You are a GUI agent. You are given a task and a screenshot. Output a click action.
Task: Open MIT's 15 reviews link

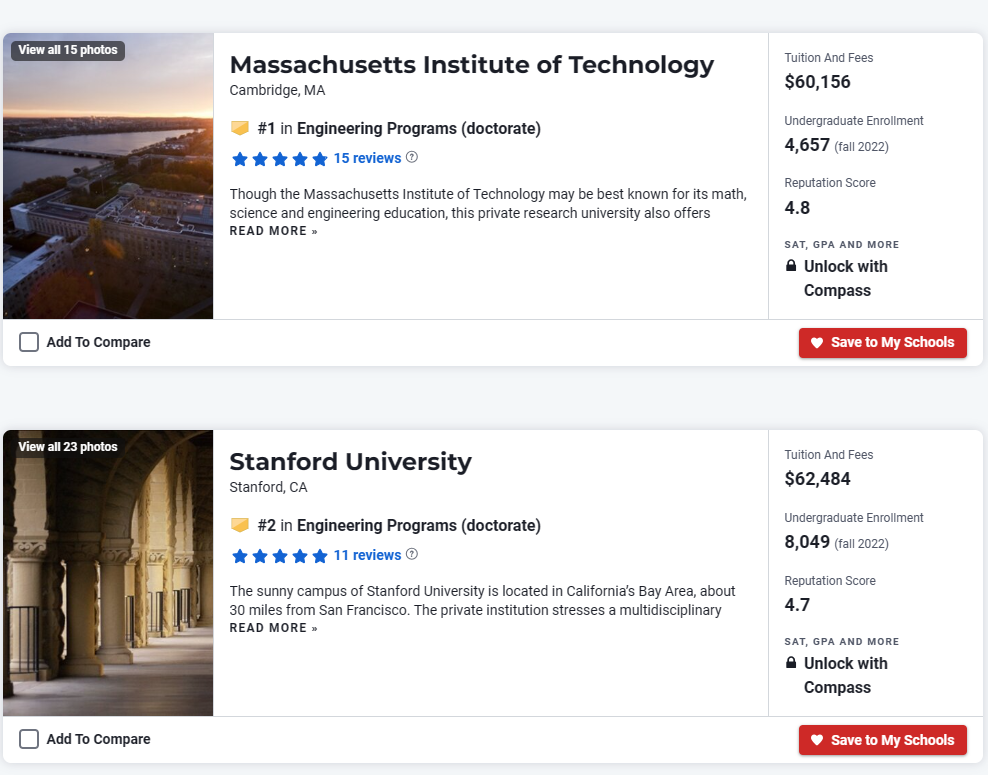pos(367,158)
